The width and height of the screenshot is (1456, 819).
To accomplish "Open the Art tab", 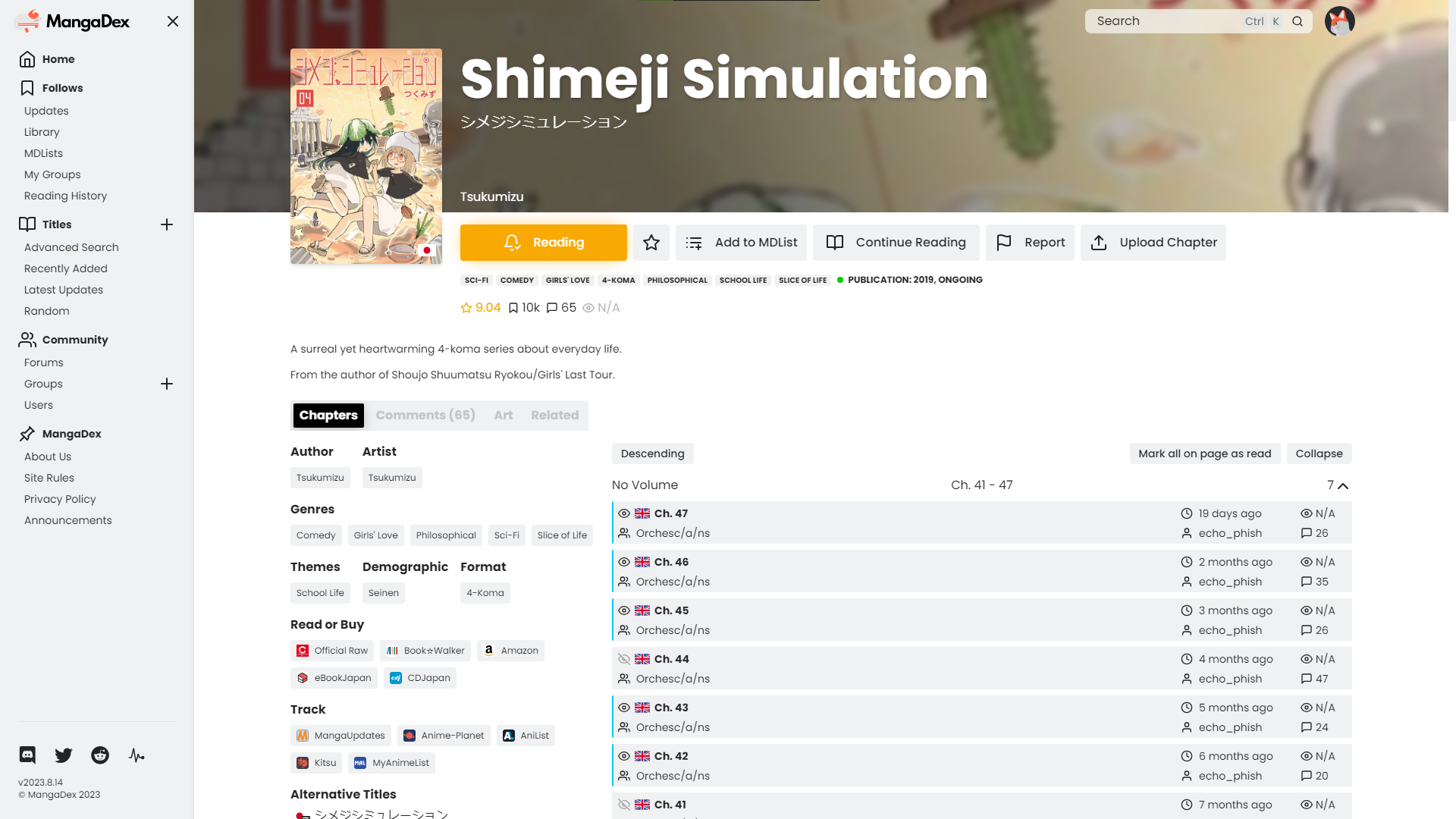I will tap(503, 415).
